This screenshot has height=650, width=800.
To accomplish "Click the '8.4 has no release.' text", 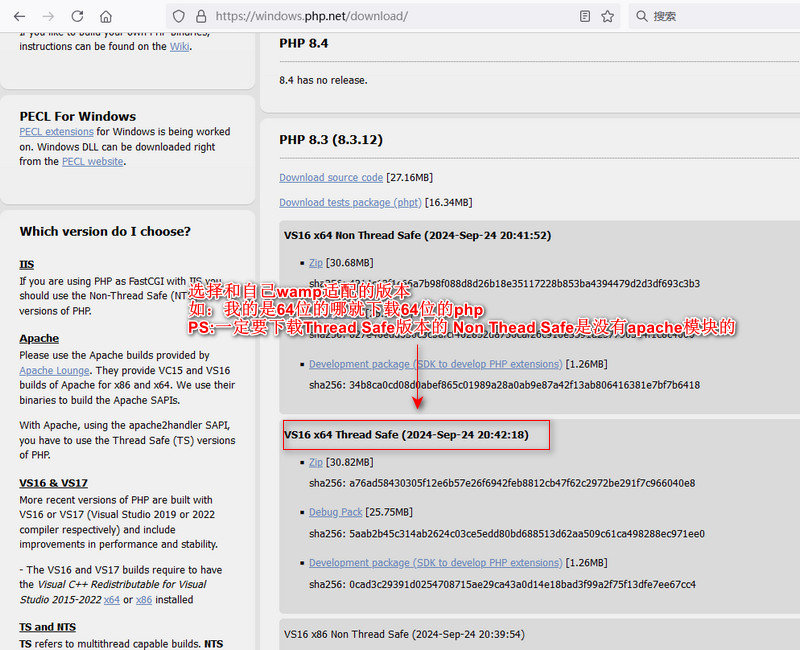I will [323, 80].
